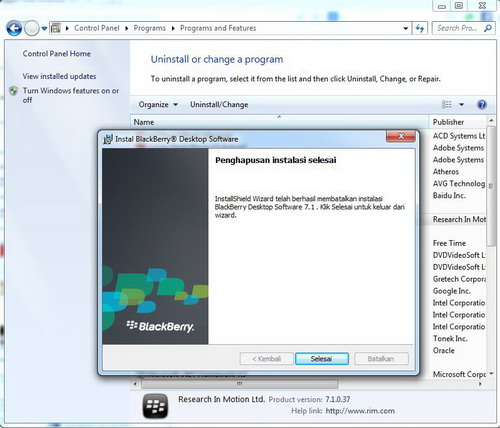The image size is (500, 428).
Task: Open View installed updates link
Action: pos(59,76)
